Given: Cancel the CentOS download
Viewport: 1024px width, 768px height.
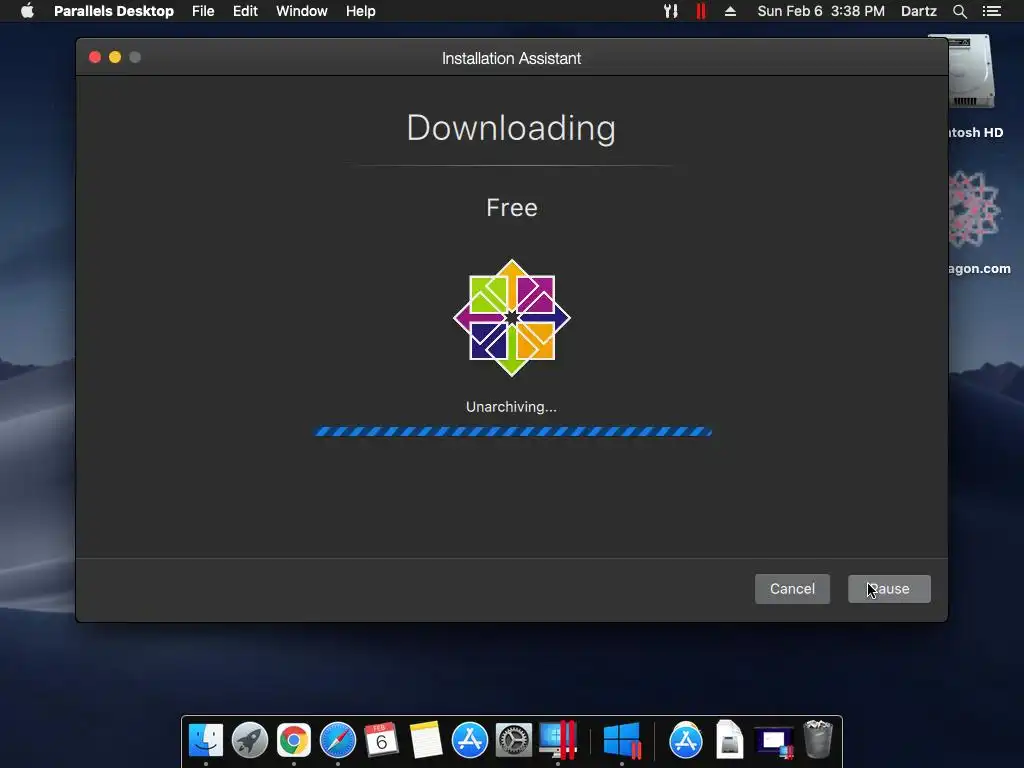Looking at the screenshot, I should pyautogui.click(x=792, y=588).
